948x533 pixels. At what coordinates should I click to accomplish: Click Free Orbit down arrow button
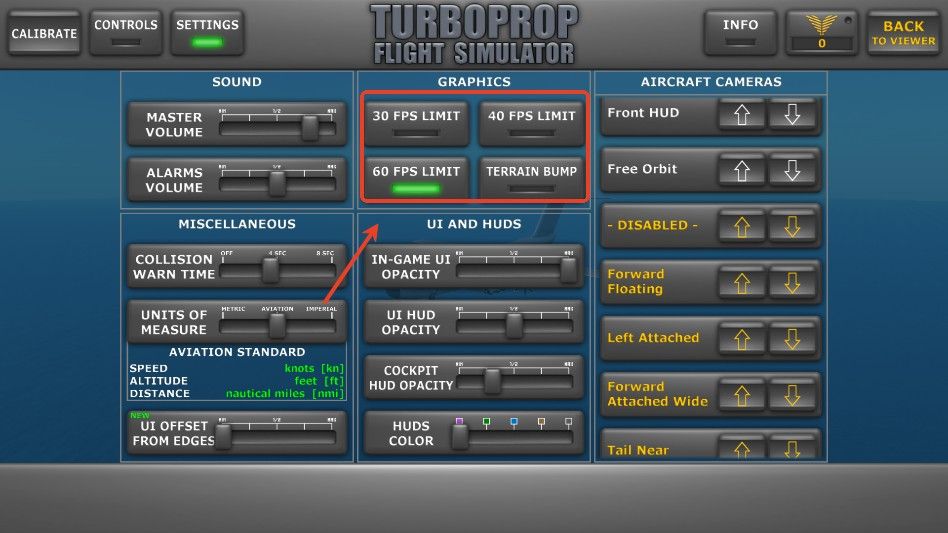[x=791, y=171]
